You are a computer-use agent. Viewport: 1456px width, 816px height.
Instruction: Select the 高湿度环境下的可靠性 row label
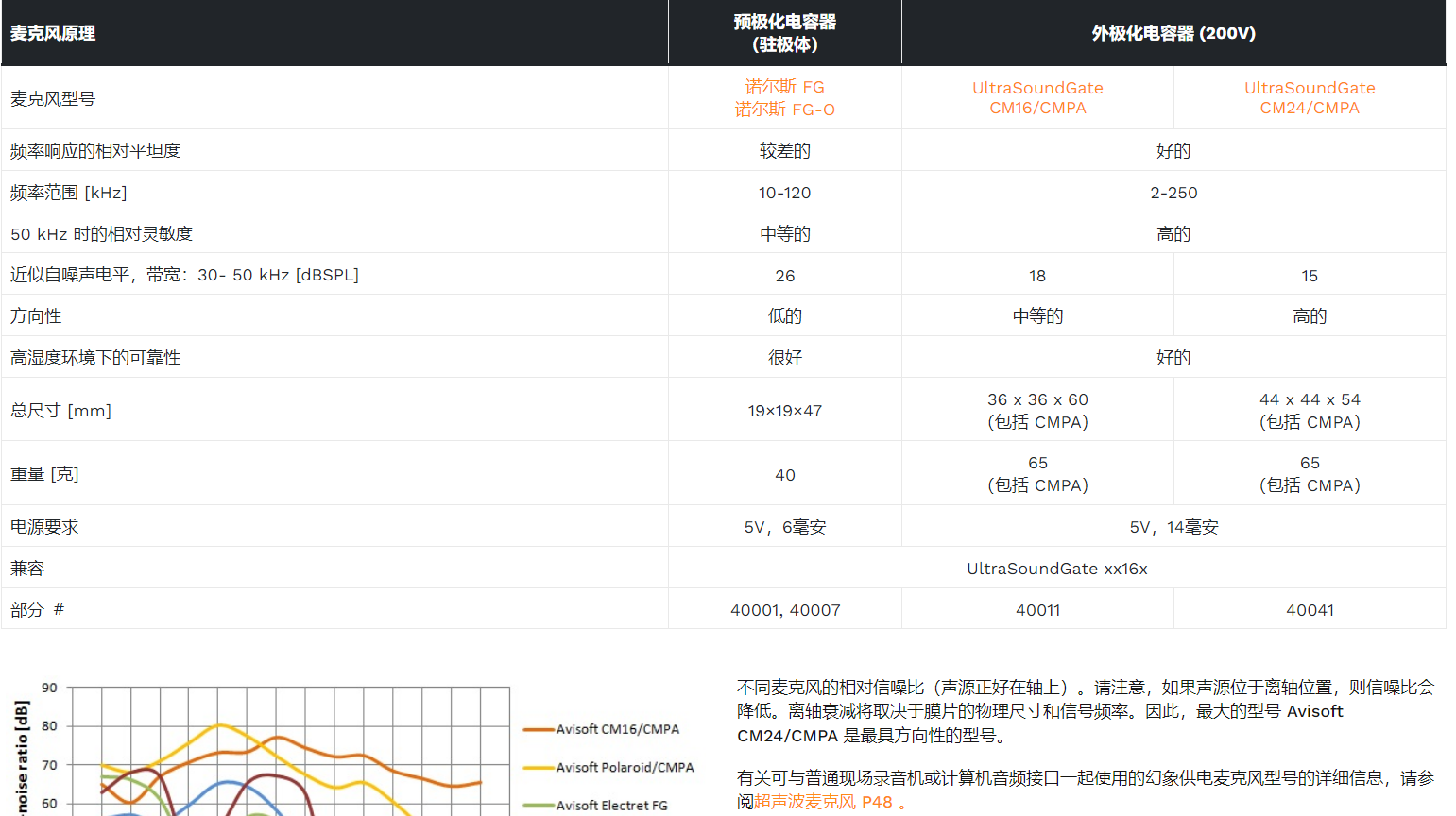95,358
